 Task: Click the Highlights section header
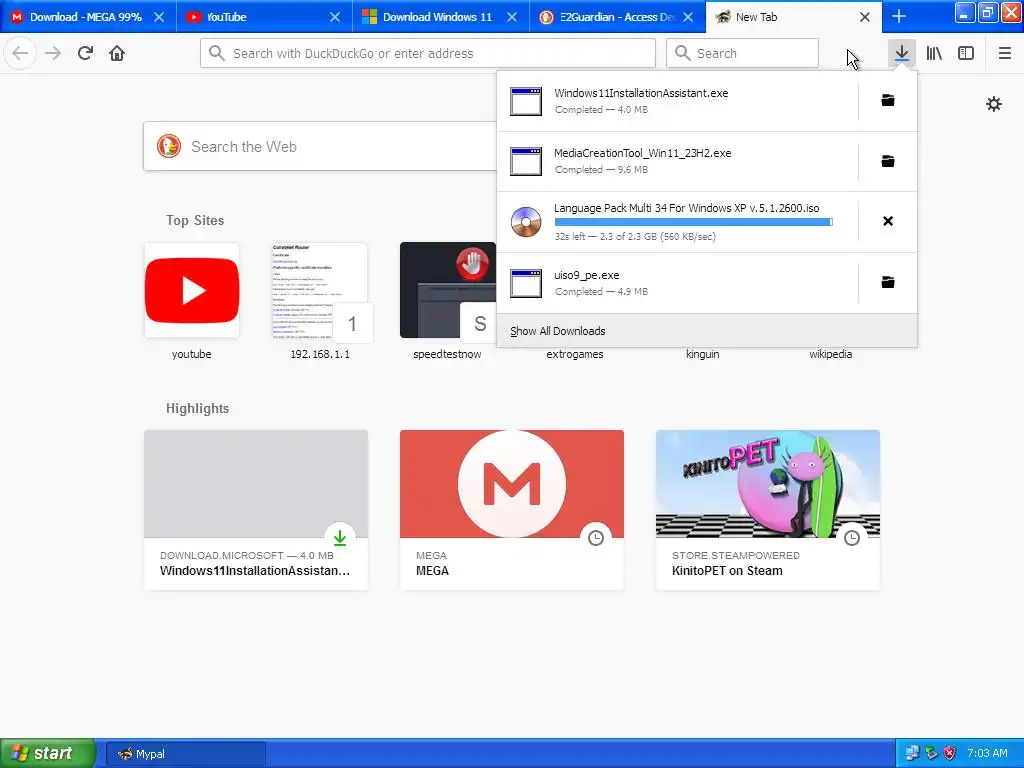coord(197,409)
